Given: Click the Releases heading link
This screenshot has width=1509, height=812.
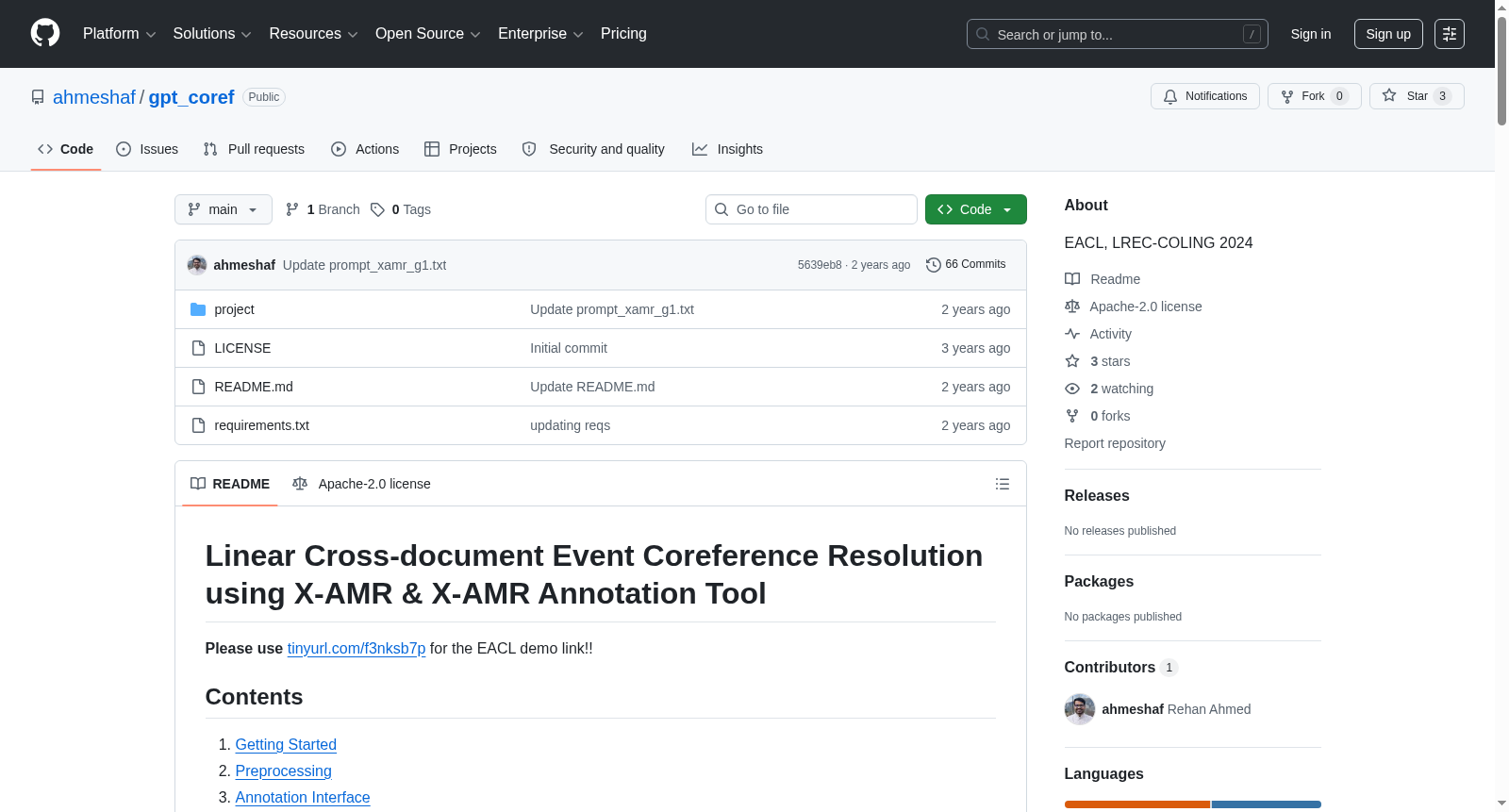Looking at the screenshot, I should tap(1097, 495).
